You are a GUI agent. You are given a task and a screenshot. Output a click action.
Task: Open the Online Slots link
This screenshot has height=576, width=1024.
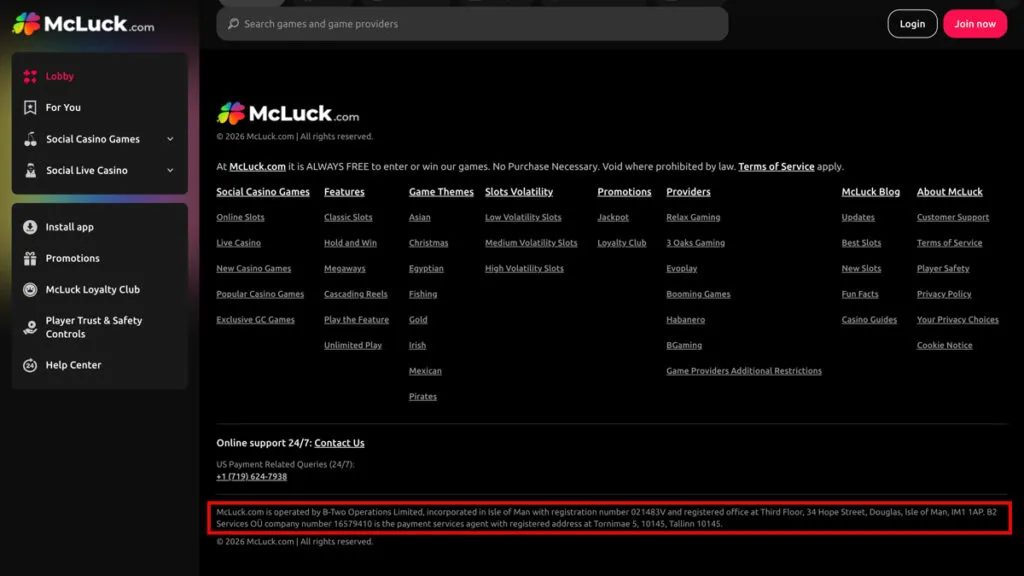coord(240,217)
